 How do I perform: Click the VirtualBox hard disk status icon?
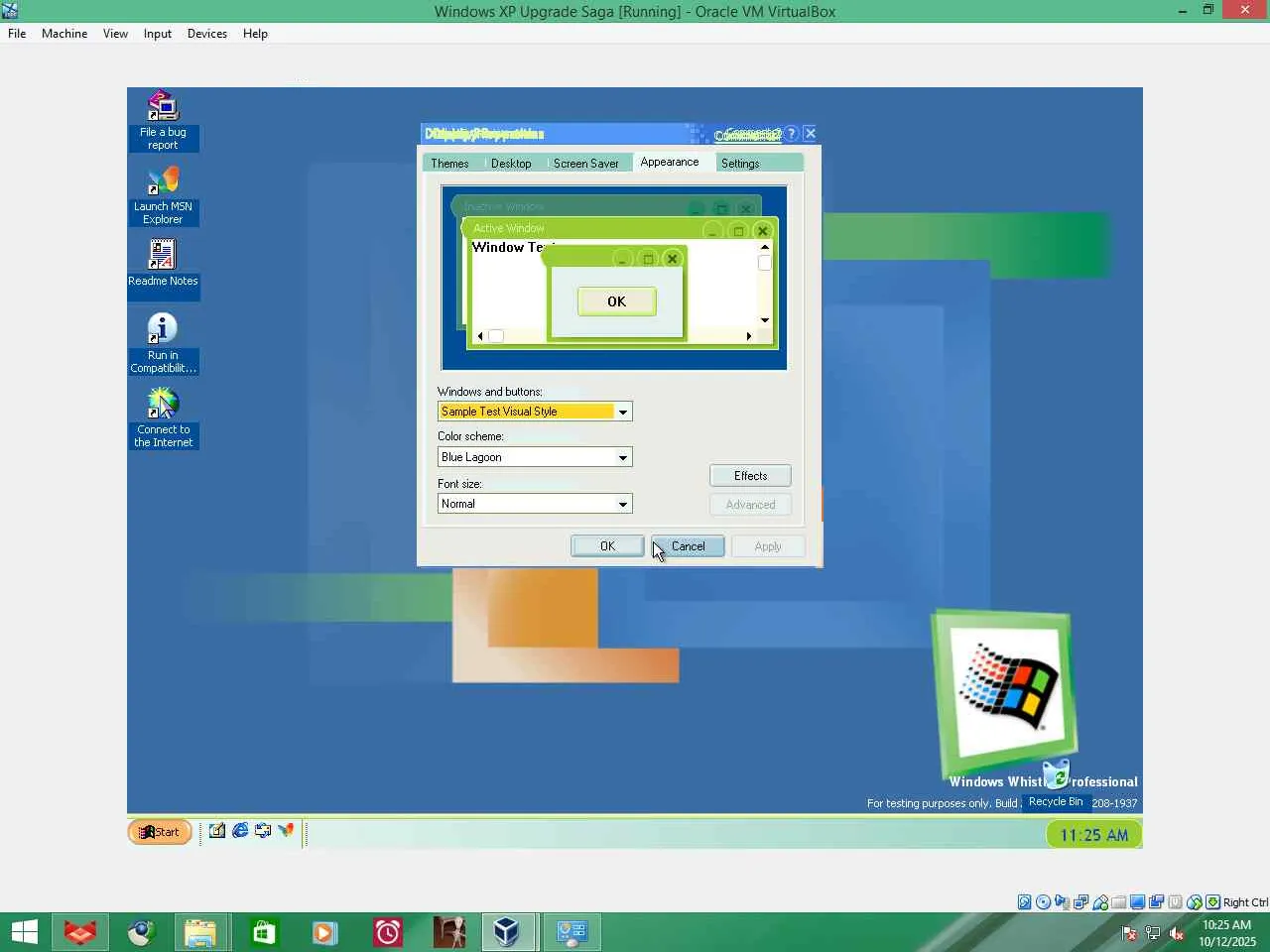click(x=1025, y=902)
